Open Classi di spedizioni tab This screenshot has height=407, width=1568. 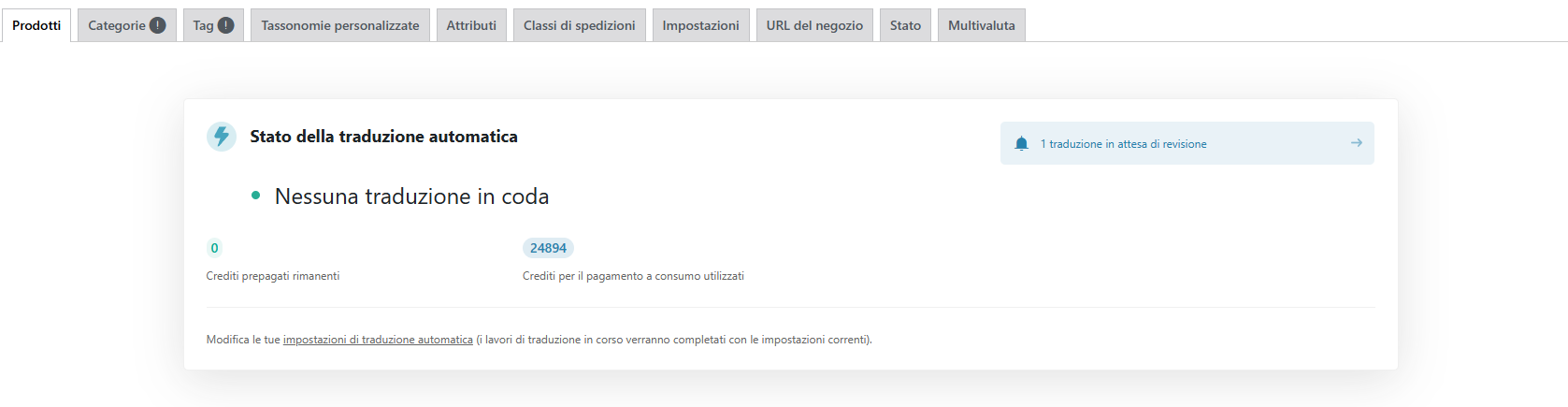579,25
